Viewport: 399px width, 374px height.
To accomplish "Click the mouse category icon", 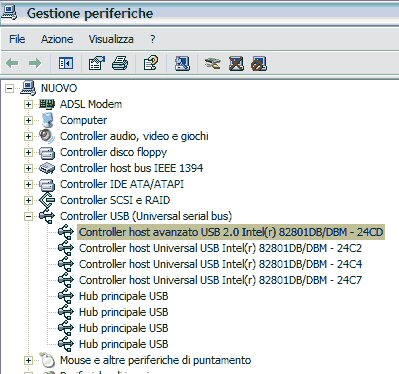I will point(47,360).
